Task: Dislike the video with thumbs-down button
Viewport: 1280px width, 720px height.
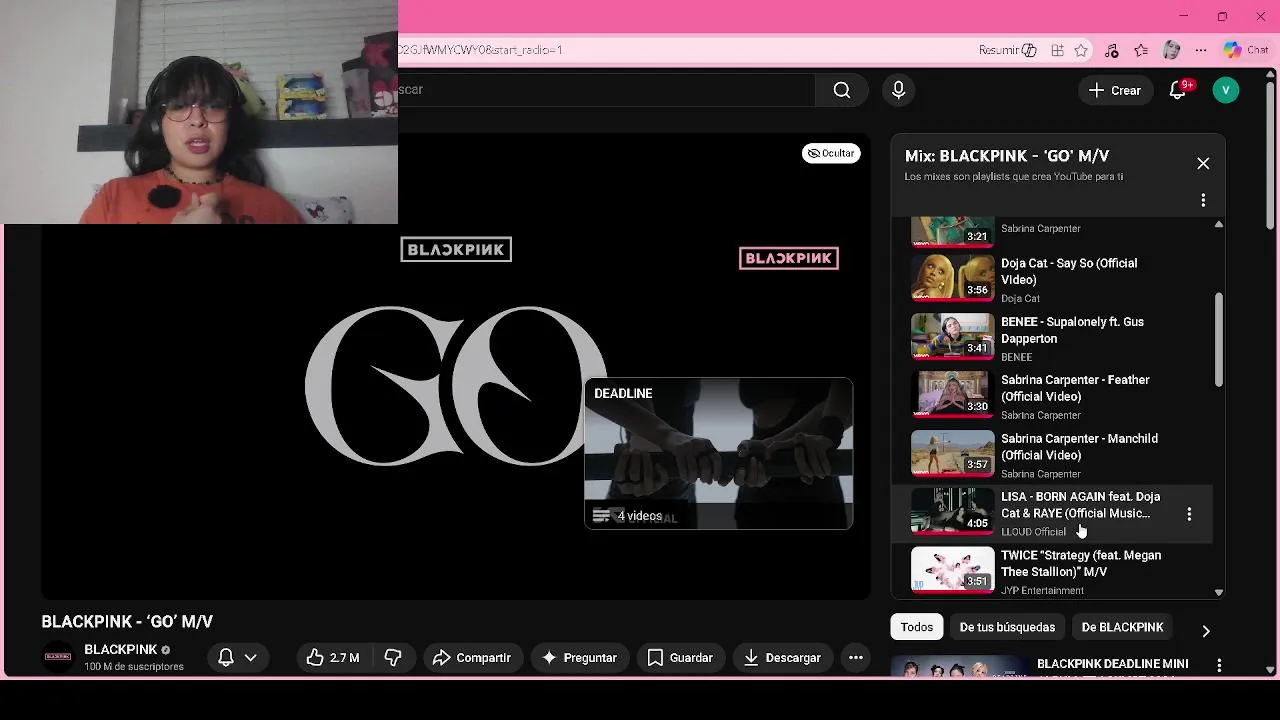Action: tap(393, 657)
